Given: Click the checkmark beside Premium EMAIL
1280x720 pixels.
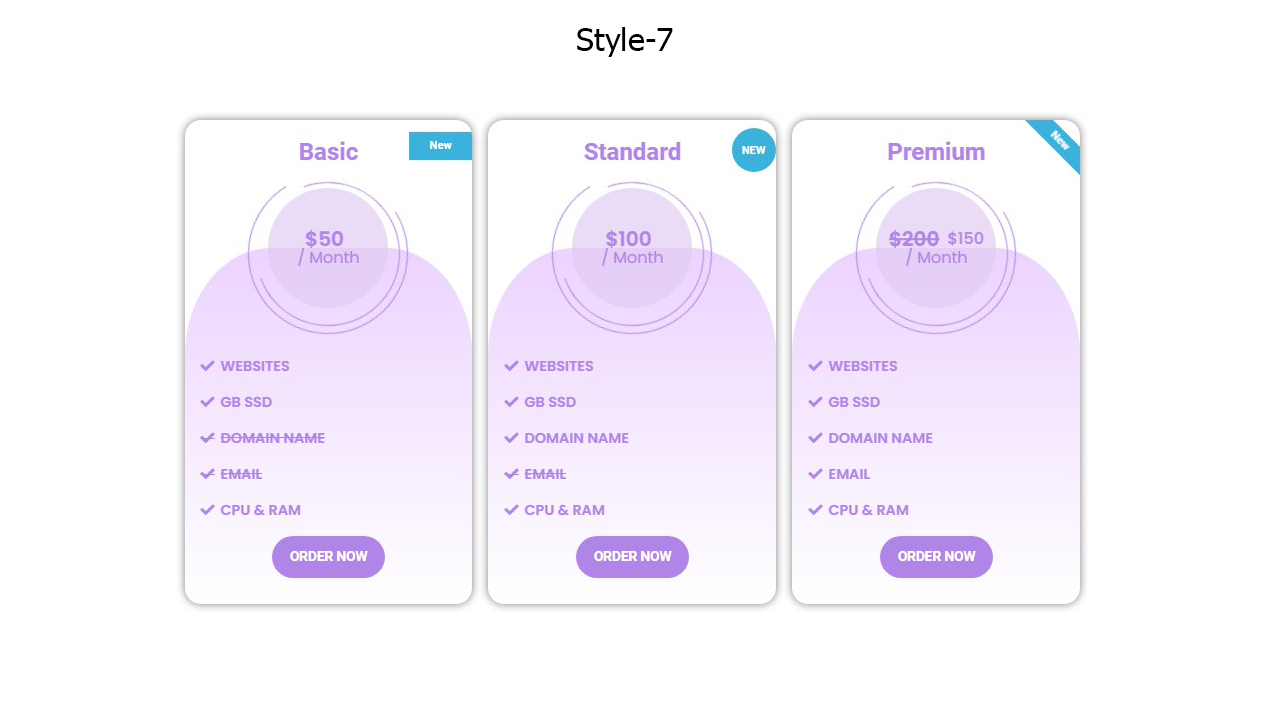Looking at the screenshot, I should tap(816, 474).
